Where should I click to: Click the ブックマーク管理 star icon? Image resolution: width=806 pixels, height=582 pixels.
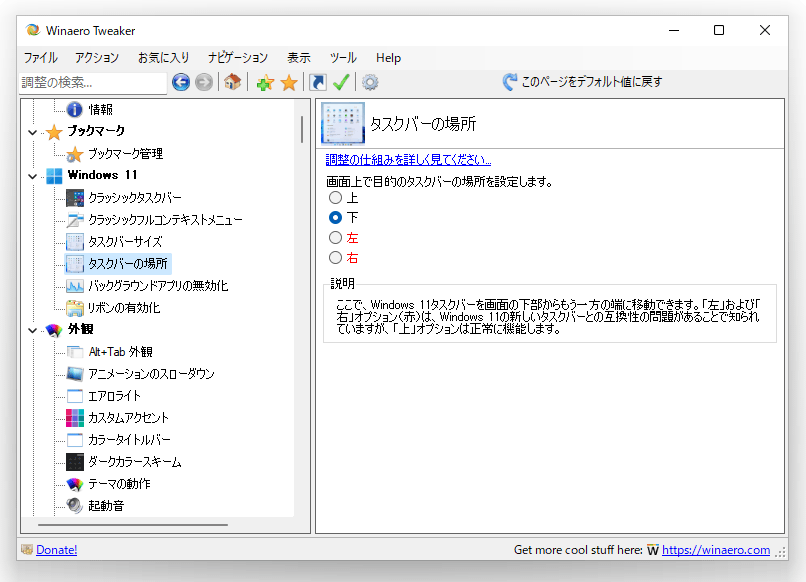(75, 154)
